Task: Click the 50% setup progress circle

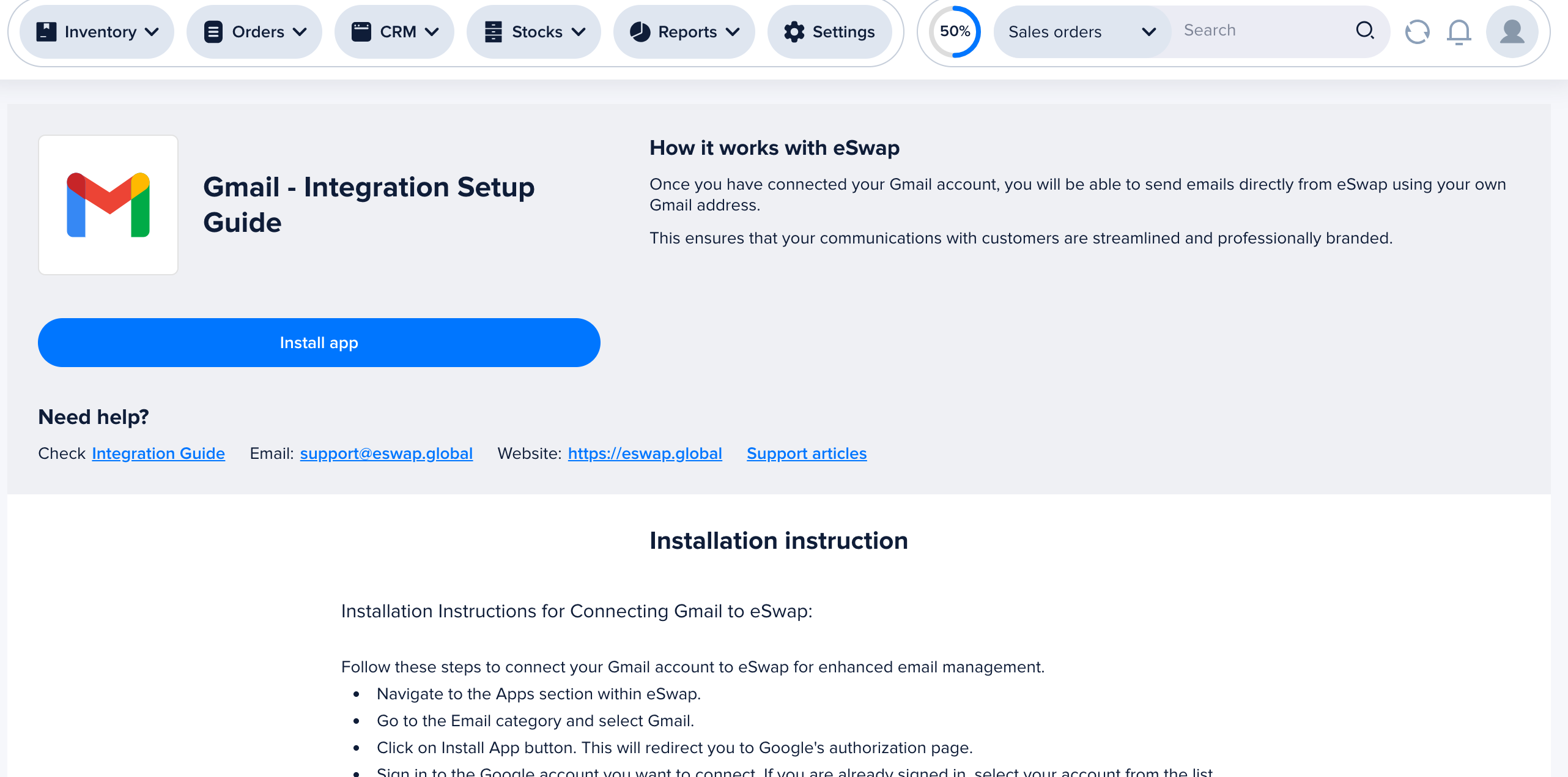Action: coord(955,32)
